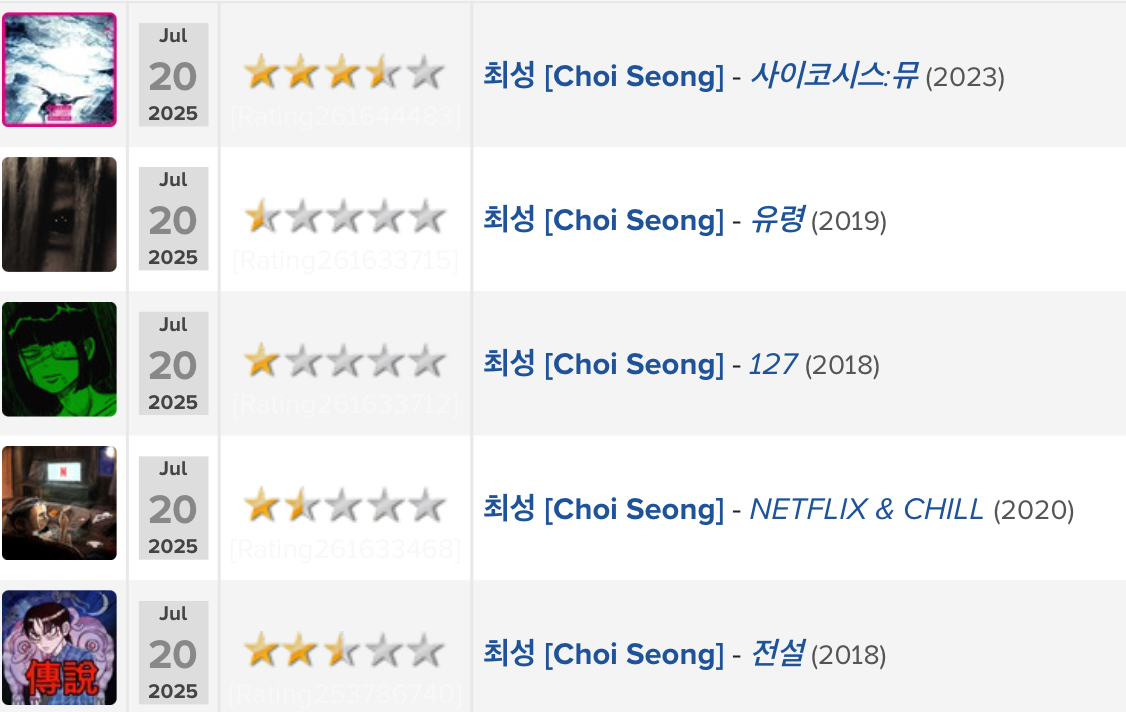Open the NETFLIX & CHILL album link
The image size is (1126, 712).
point(867,509)
